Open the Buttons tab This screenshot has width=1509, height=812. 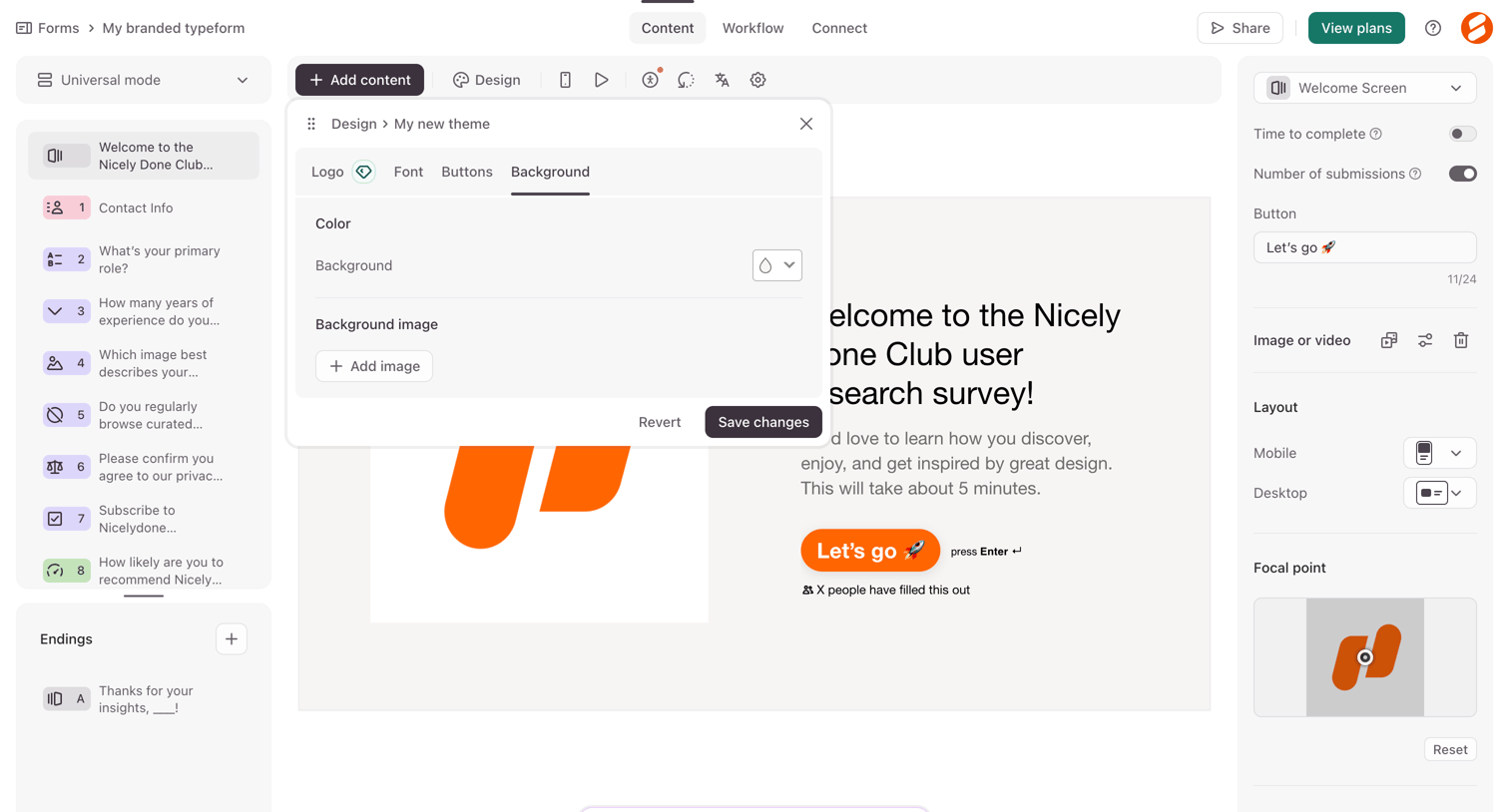point(467,172)
